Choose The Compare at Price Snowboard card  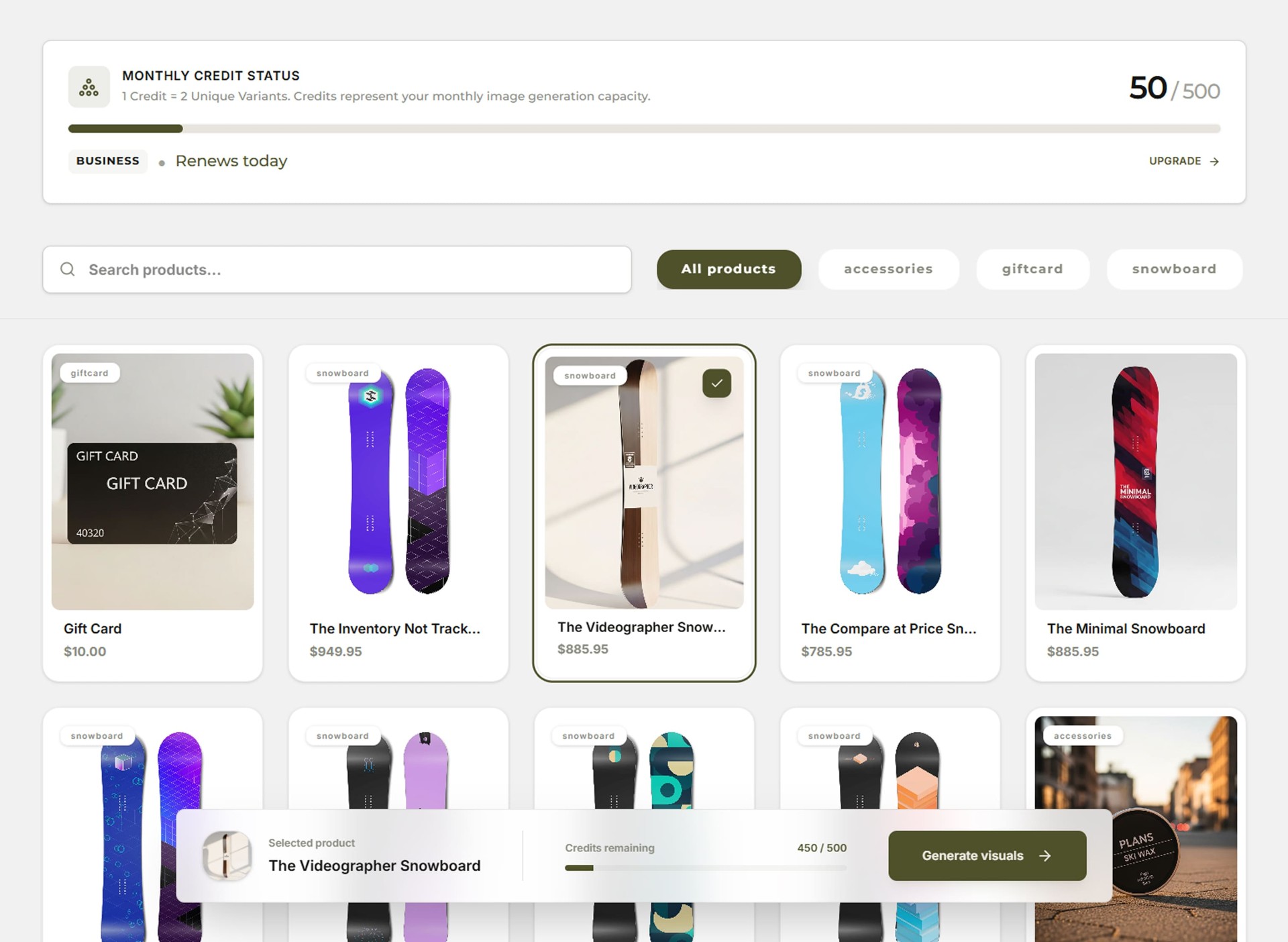point(890,513)
